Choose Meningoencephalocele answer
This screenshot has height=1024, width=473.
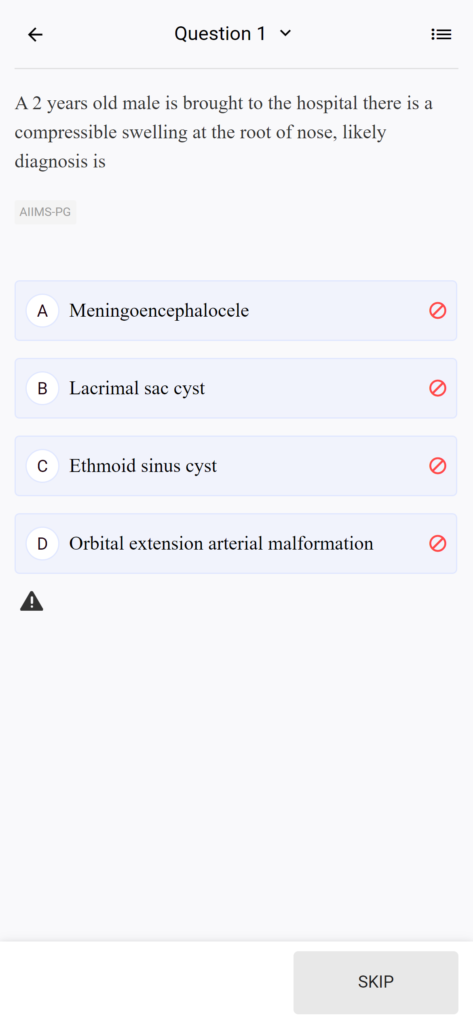(236, 311)
